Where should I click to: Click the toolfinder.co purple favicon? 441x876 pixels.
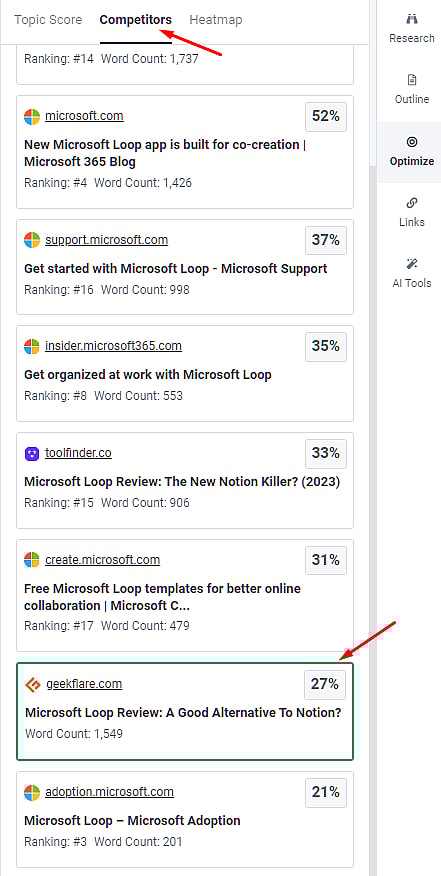pyautogui.click(x=32, y=453)
